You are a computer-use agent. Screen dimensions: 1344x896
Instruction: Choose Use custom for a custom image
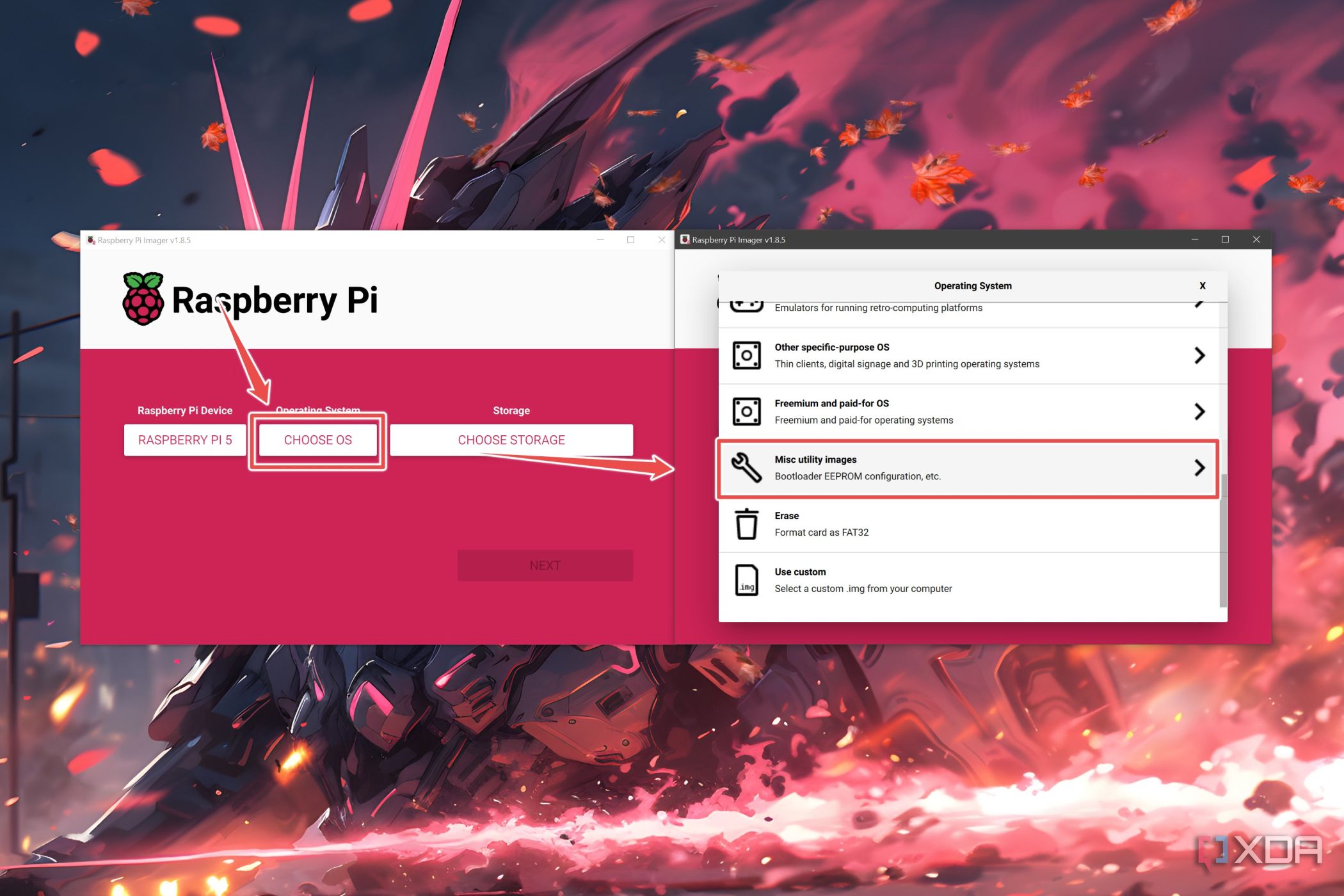(x=928, y=579)
